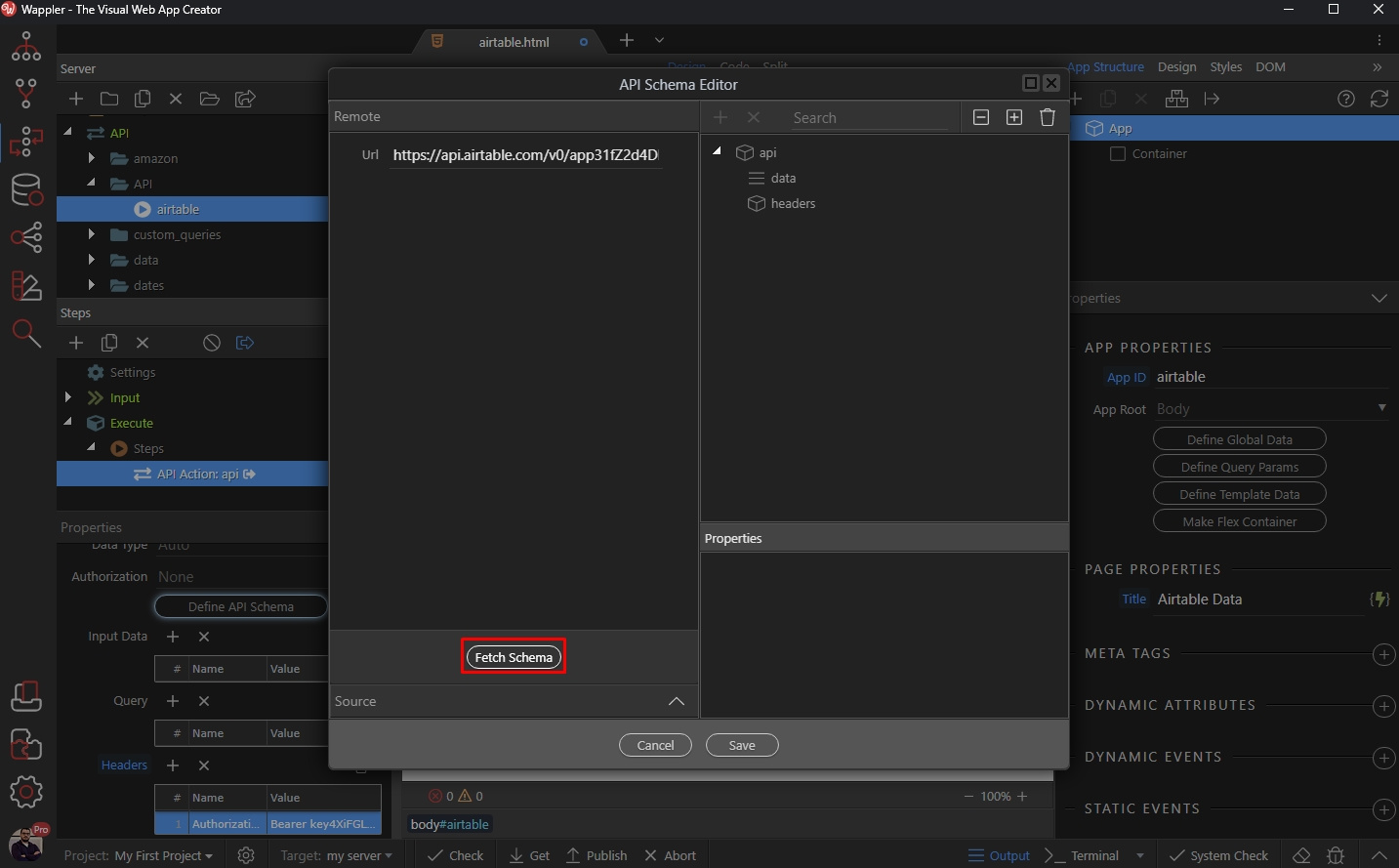The height and width of the screenshot is (868, 1399).
Task: Open the database manager sidebar icon
Action: [x=26, y=189]
